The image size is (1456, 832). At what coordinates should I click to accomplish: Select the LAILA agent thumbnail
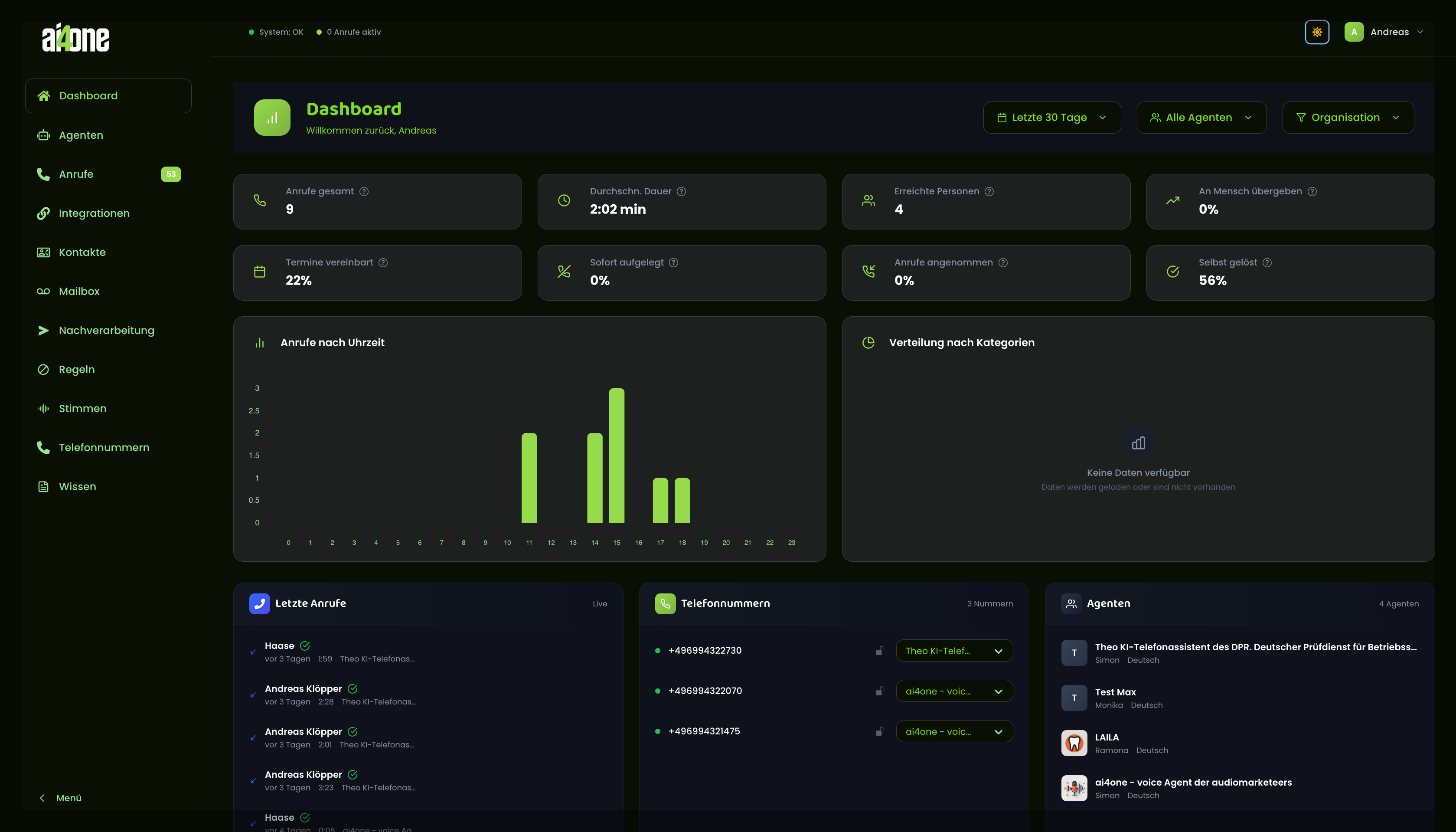(1074, 743)
